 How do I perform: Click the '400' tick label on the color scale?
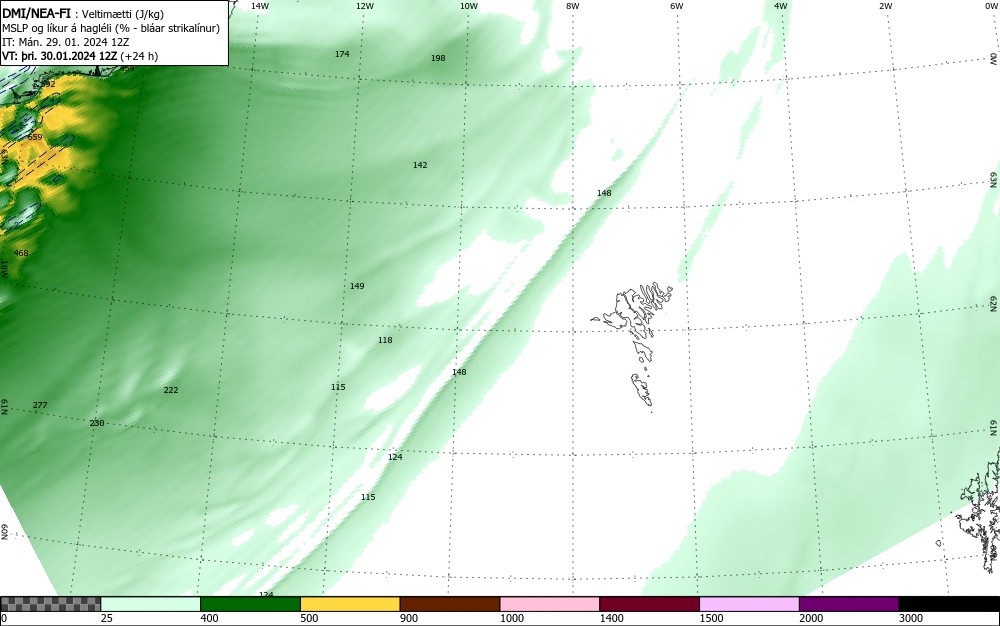[209, 618]
